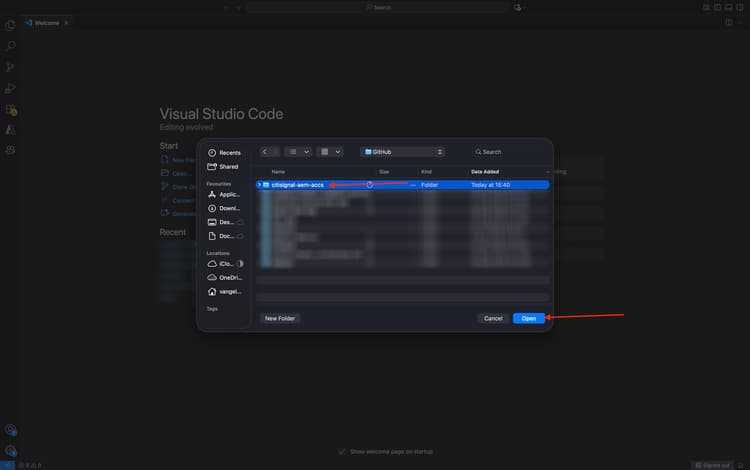Go to Documents in Favourites

pyautogui.click(x=224, y=236)
